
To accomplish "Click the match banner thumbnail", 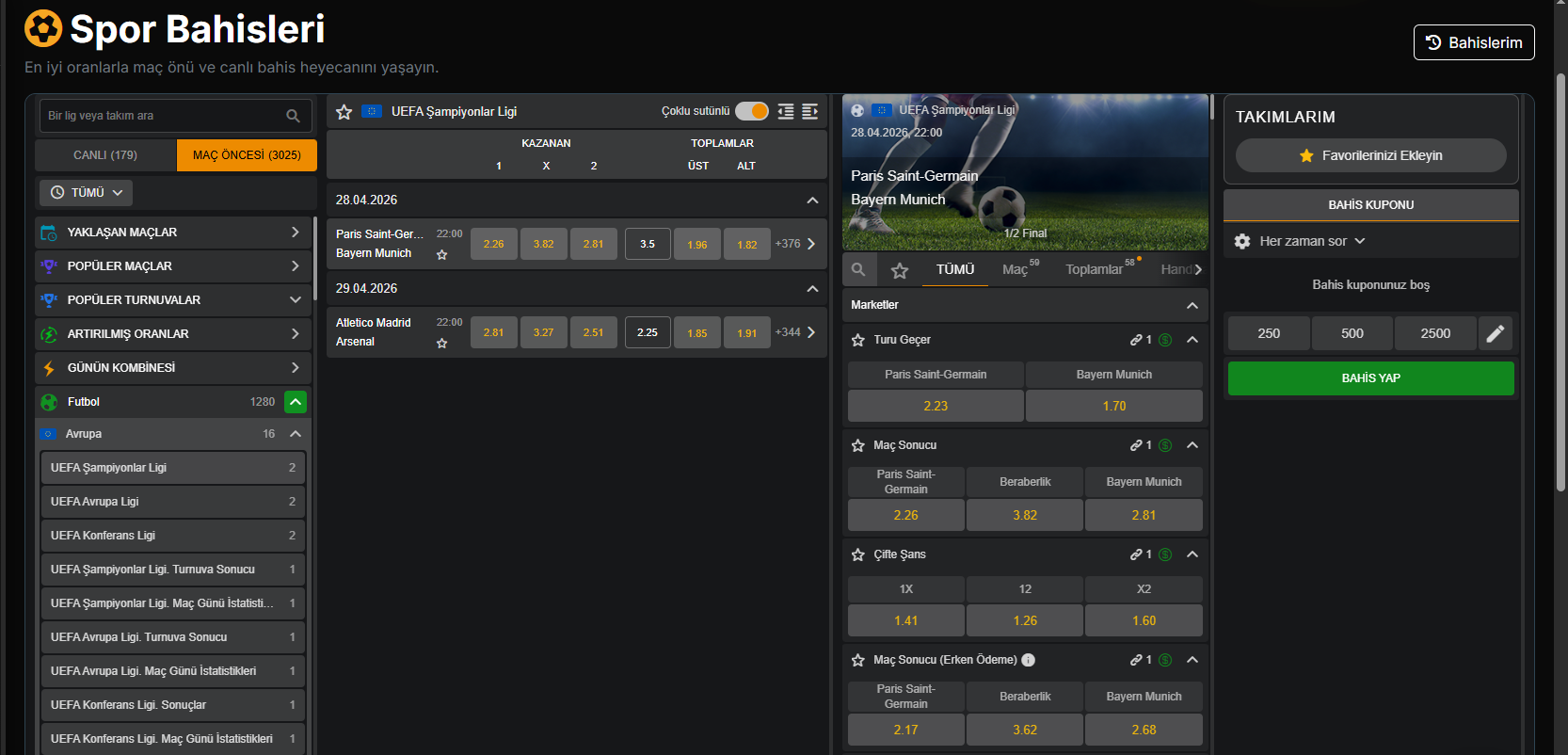I will 1025,172.
